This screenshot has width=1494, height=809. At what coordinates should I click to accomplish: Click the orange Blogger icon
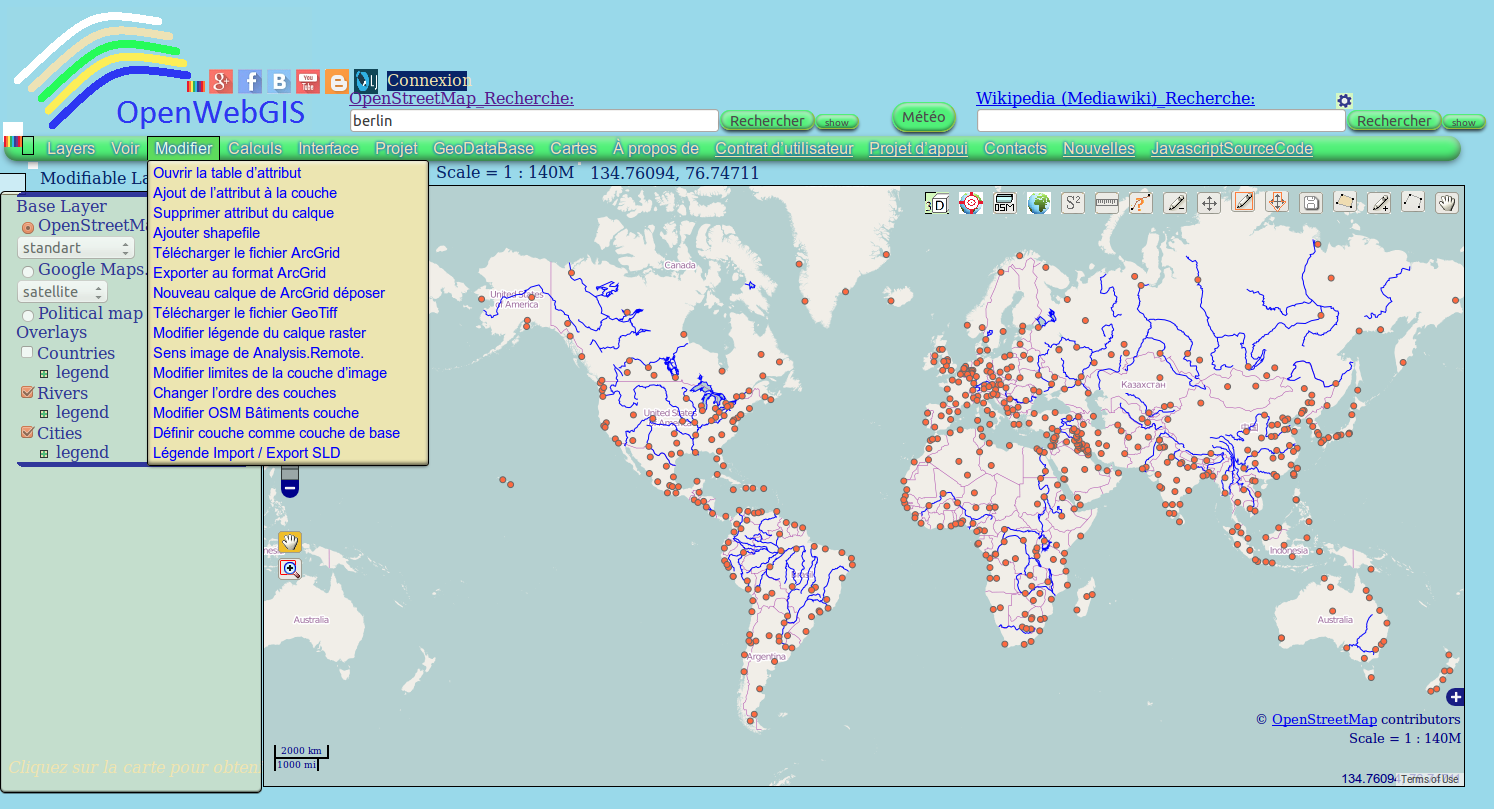point(337,82)
